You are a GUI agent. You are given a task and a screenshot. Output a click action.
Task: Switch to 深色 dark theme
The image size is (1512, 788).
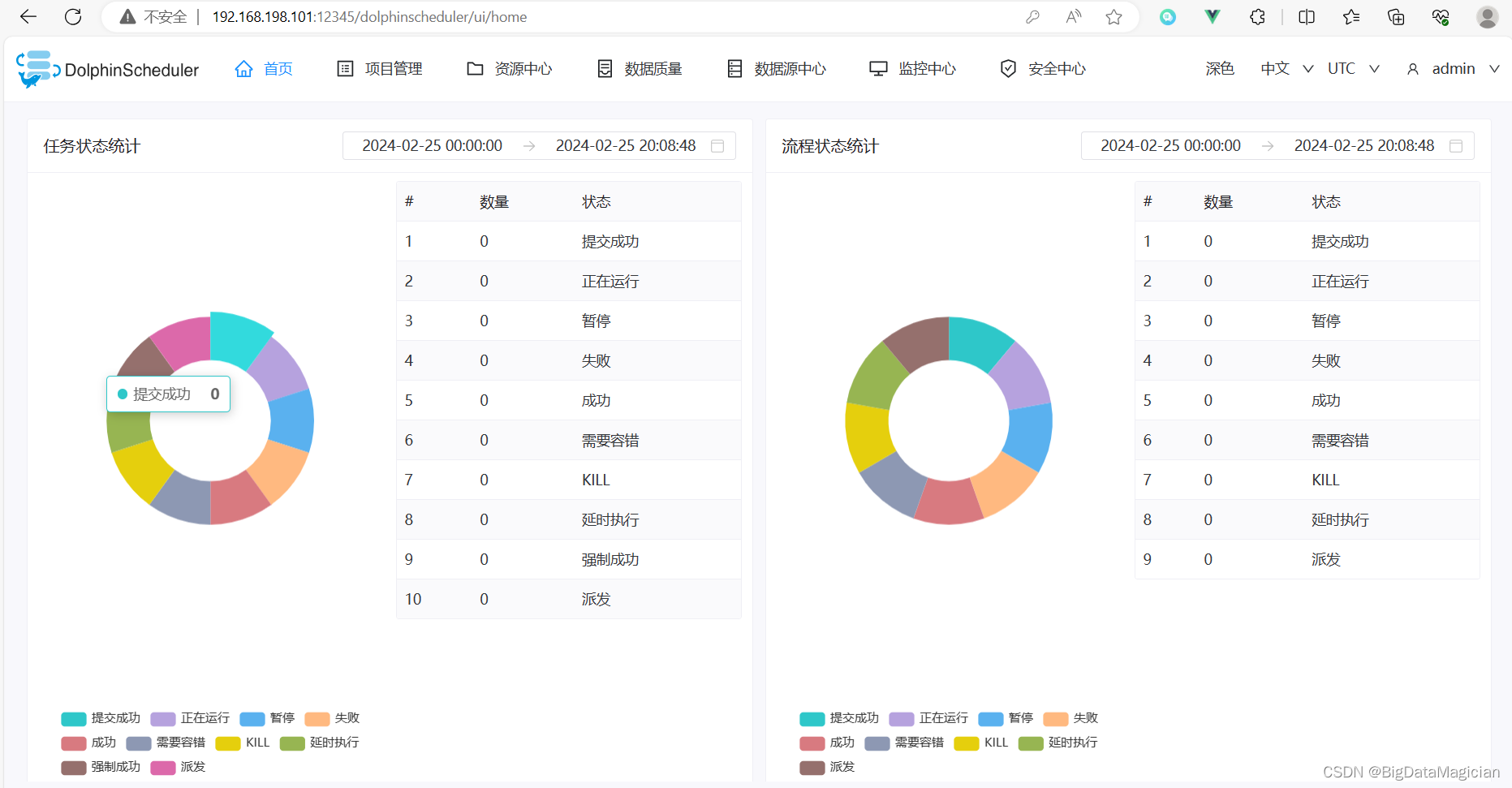pyautogui.click(x=1220, y=68)
